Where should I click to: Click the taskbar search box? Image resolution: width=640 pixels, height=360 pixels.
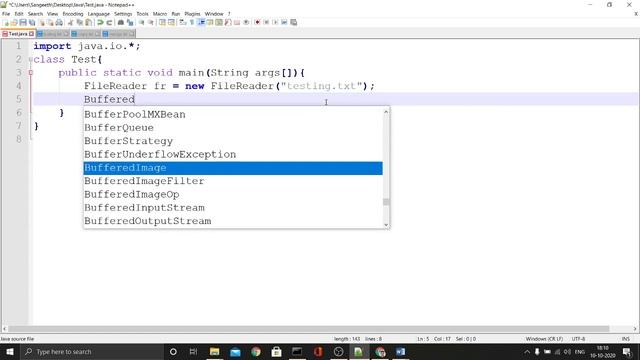[92, 351]
